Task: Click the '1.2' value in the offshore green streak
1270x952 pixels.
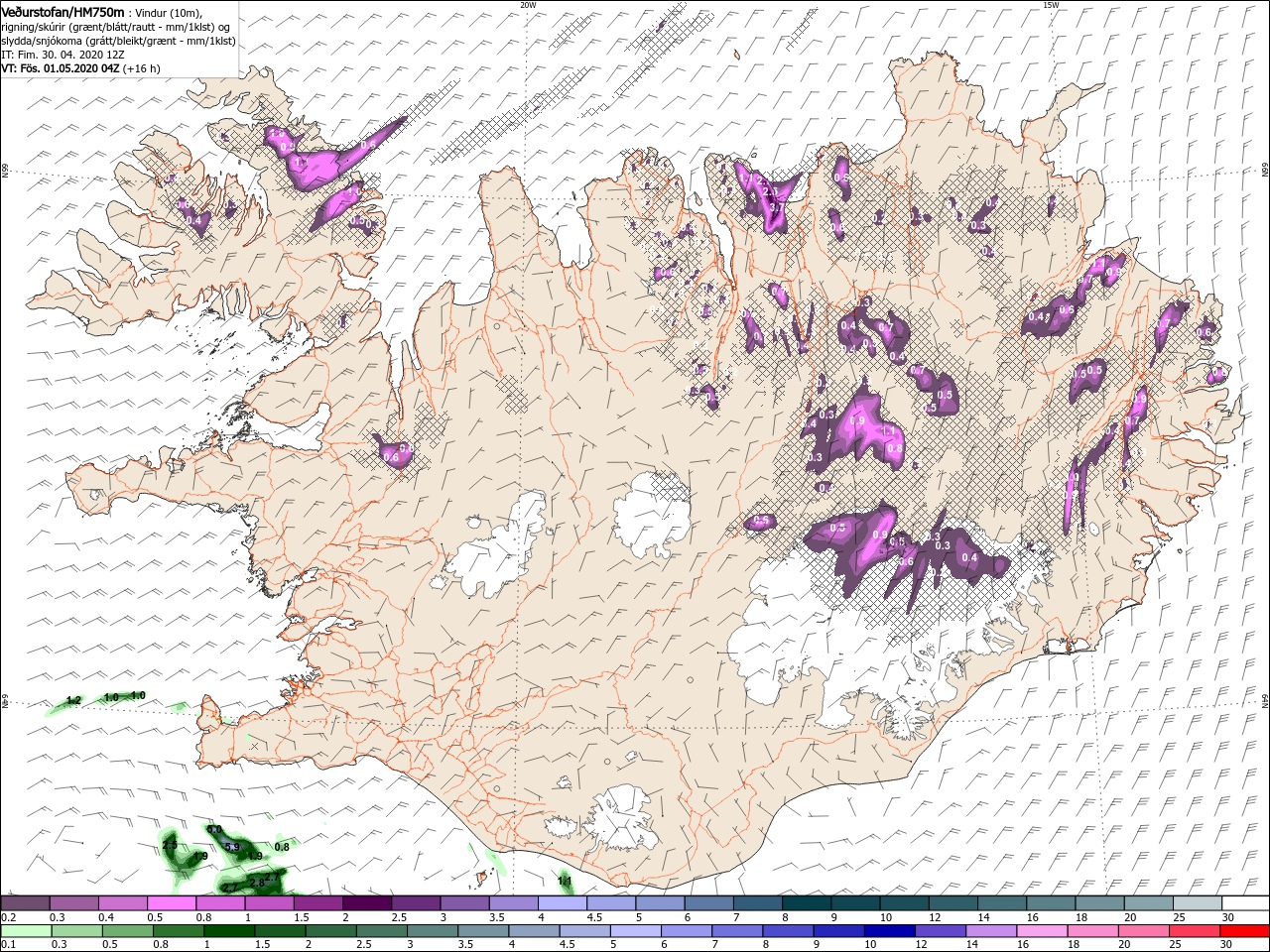Action: (x=73, y=700)
